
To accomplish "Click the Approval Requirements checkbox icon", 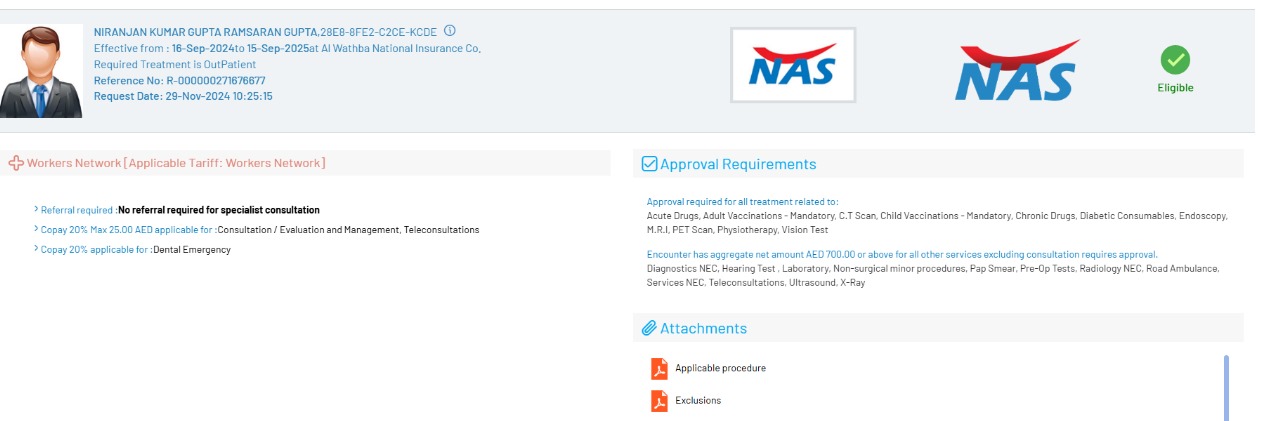I will (649, 164).
